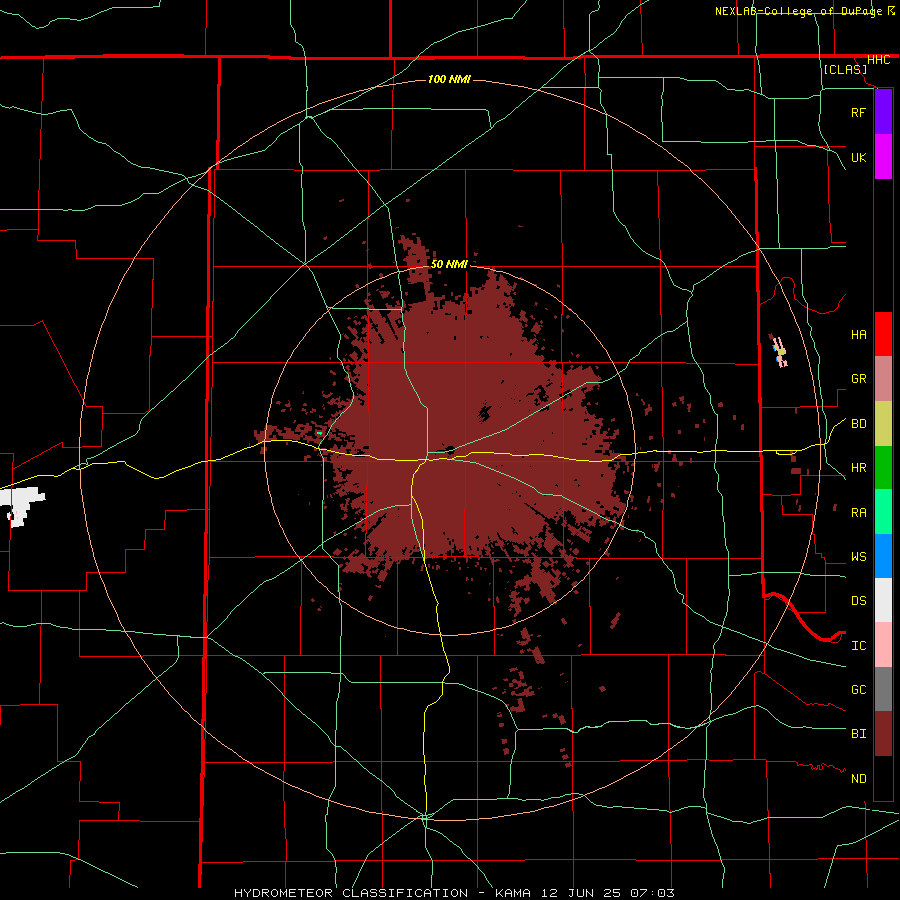Click the DS white legend swatch
Screen dimensions: 900x900
click(883, 600)
